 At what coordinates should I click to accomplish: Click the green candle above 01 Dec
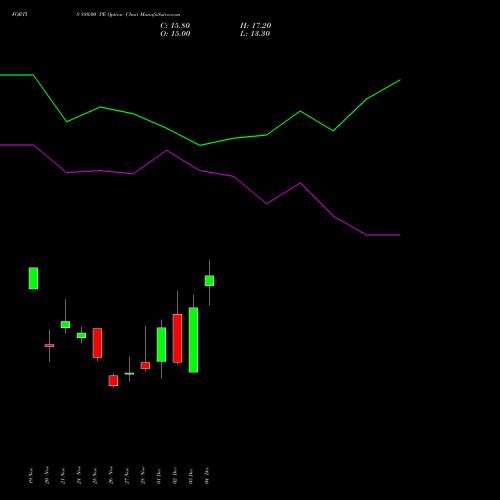(161, 345)
